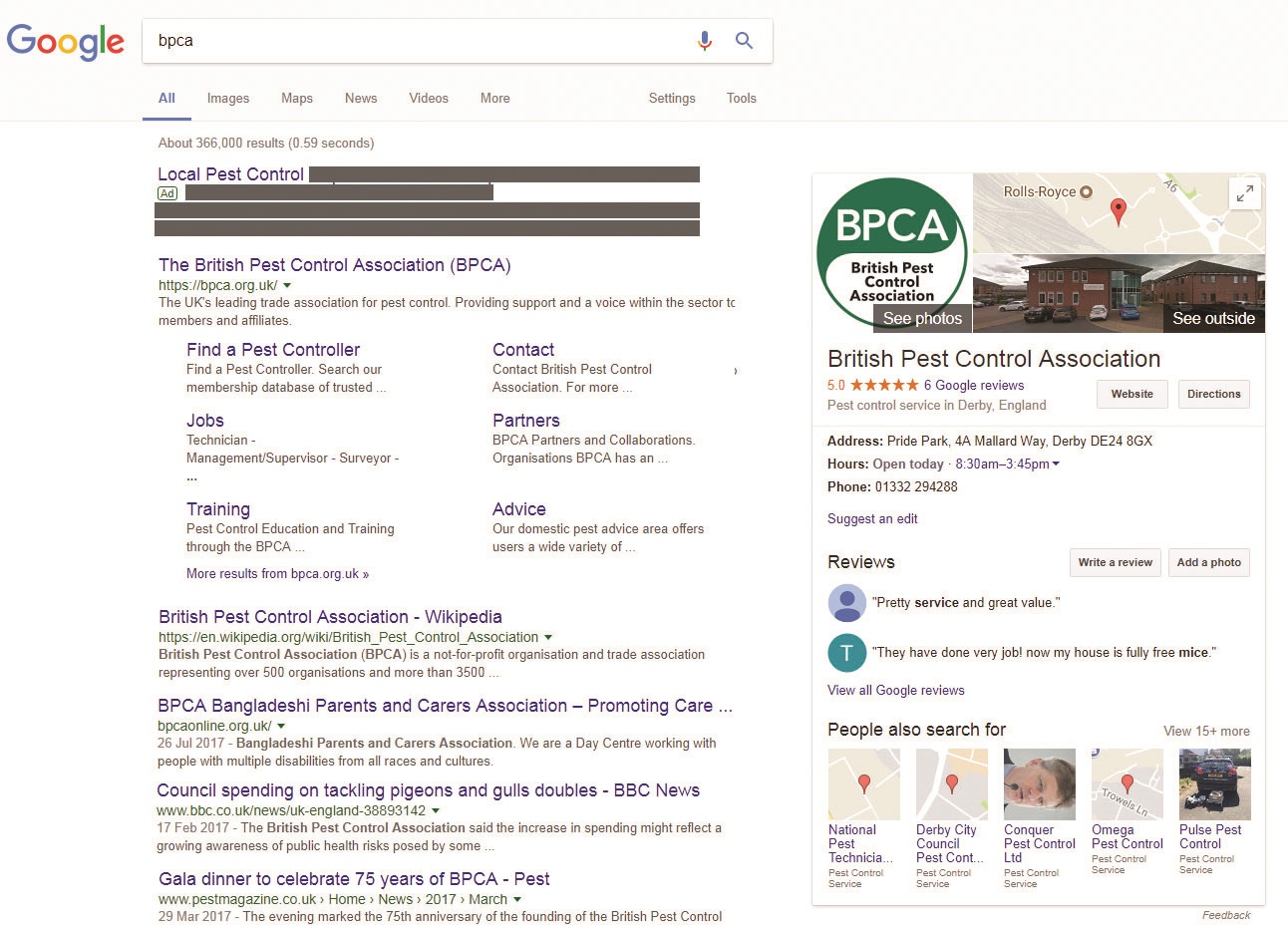This screenshot has height=928, width=1288.
Task: Click the BPCA green circular logo
Action: pyautogui.click(x=891, y=251)
